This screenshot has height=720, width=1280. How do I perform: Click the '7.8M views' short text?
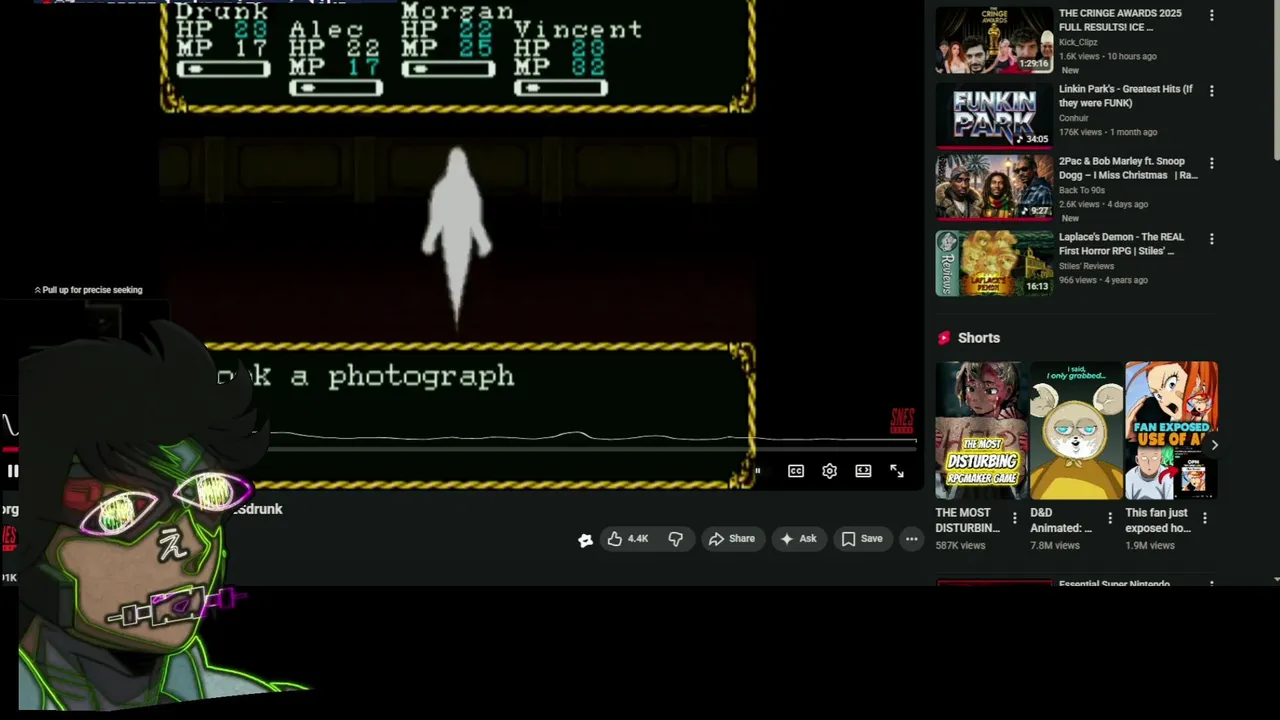1055,546
